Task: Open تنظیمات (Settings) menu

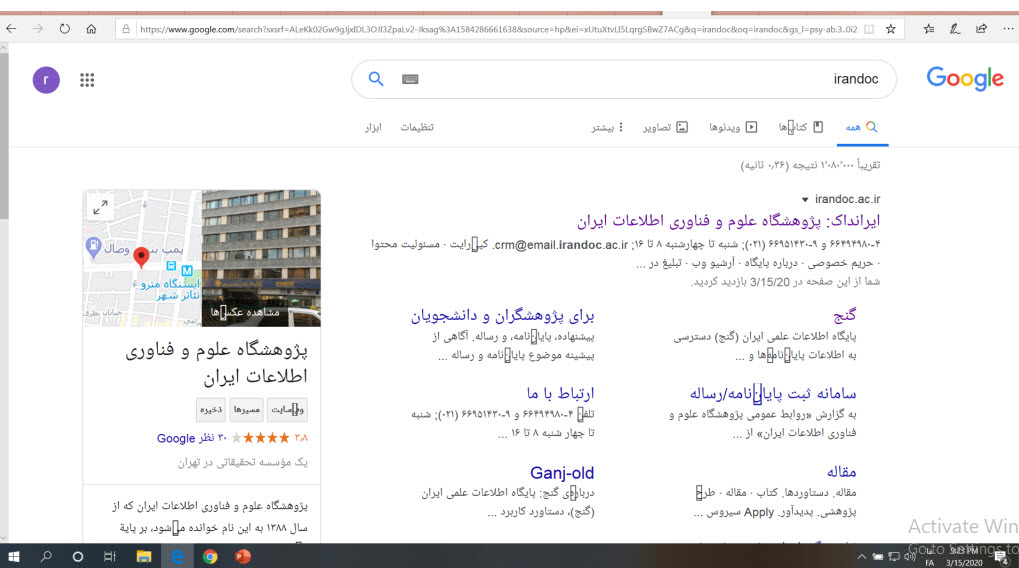Action: click(417, 127)
